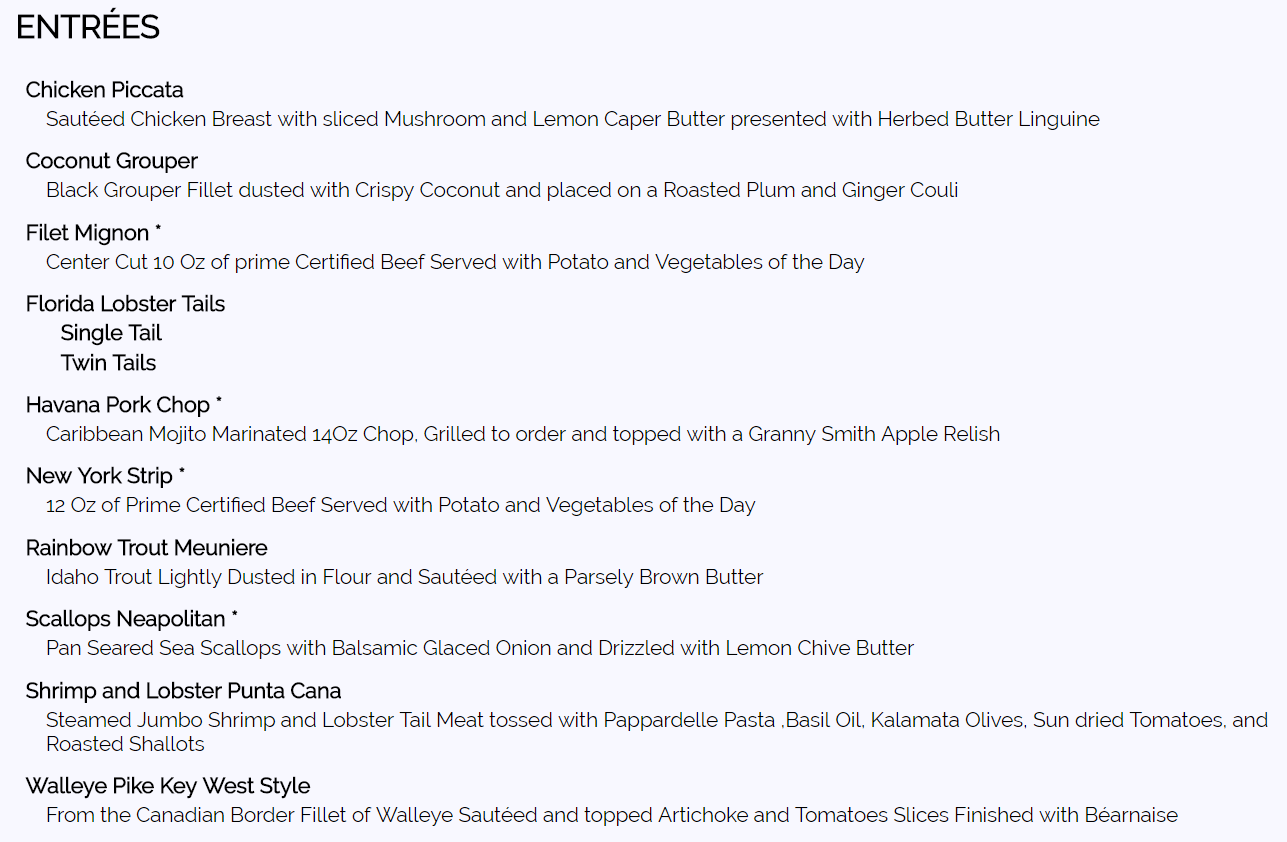Click the 12 Oz Prime Certified Beef description
The width and height of the screenshot is (1287, 842).
point(400,505)
